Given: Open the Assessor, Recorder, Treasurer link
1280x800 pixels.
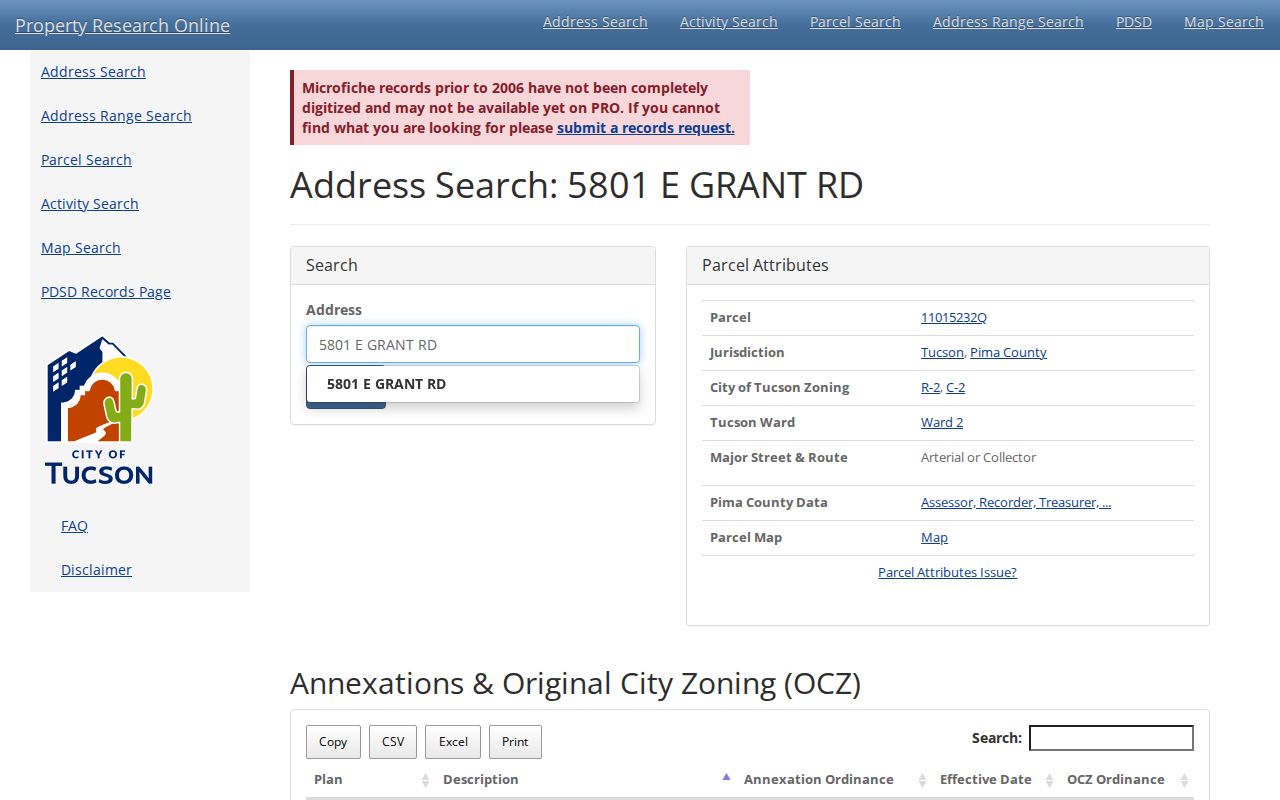Looking at the screenshot, I should [x=1016, y=502].
